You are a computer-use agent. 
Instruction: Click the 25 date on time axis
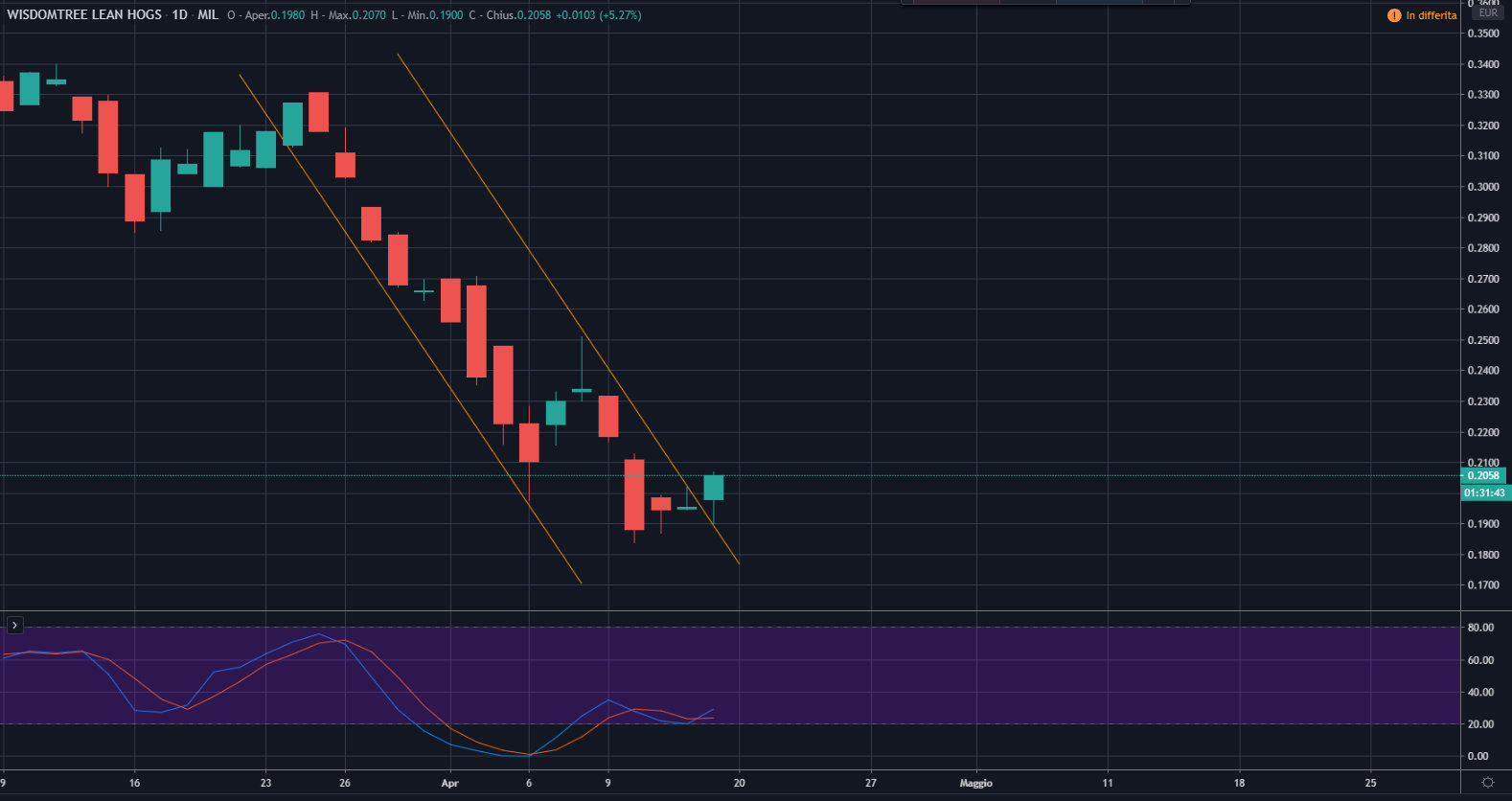click(x=1370, y=783)
